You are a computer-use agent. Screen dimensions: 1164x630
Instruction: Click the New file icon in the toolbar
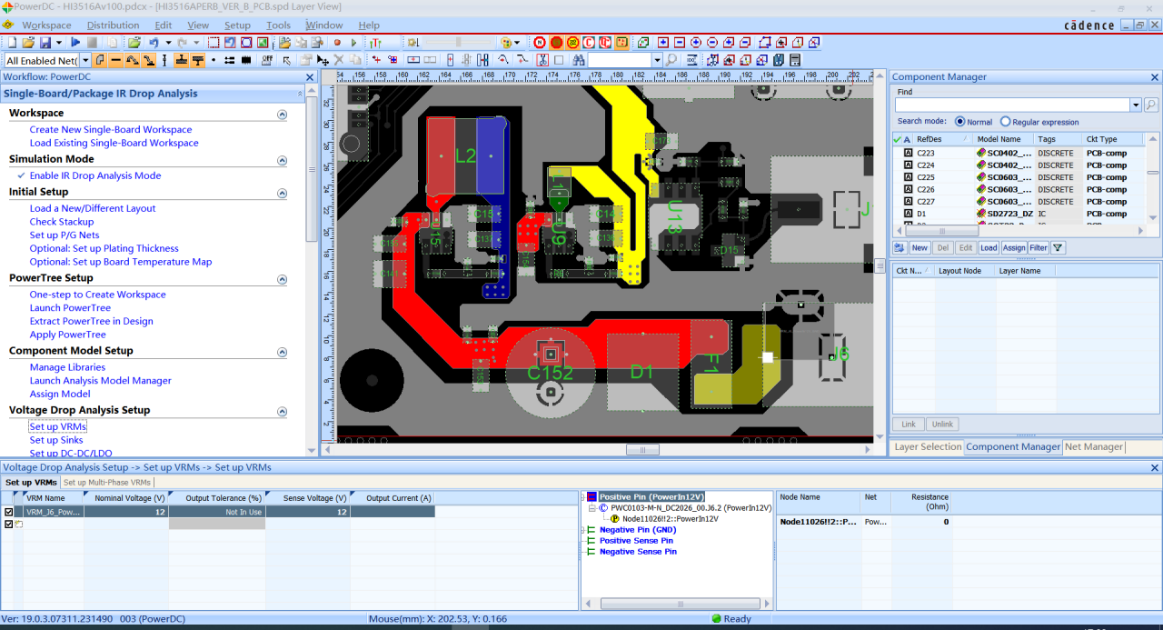click(12, 42)
